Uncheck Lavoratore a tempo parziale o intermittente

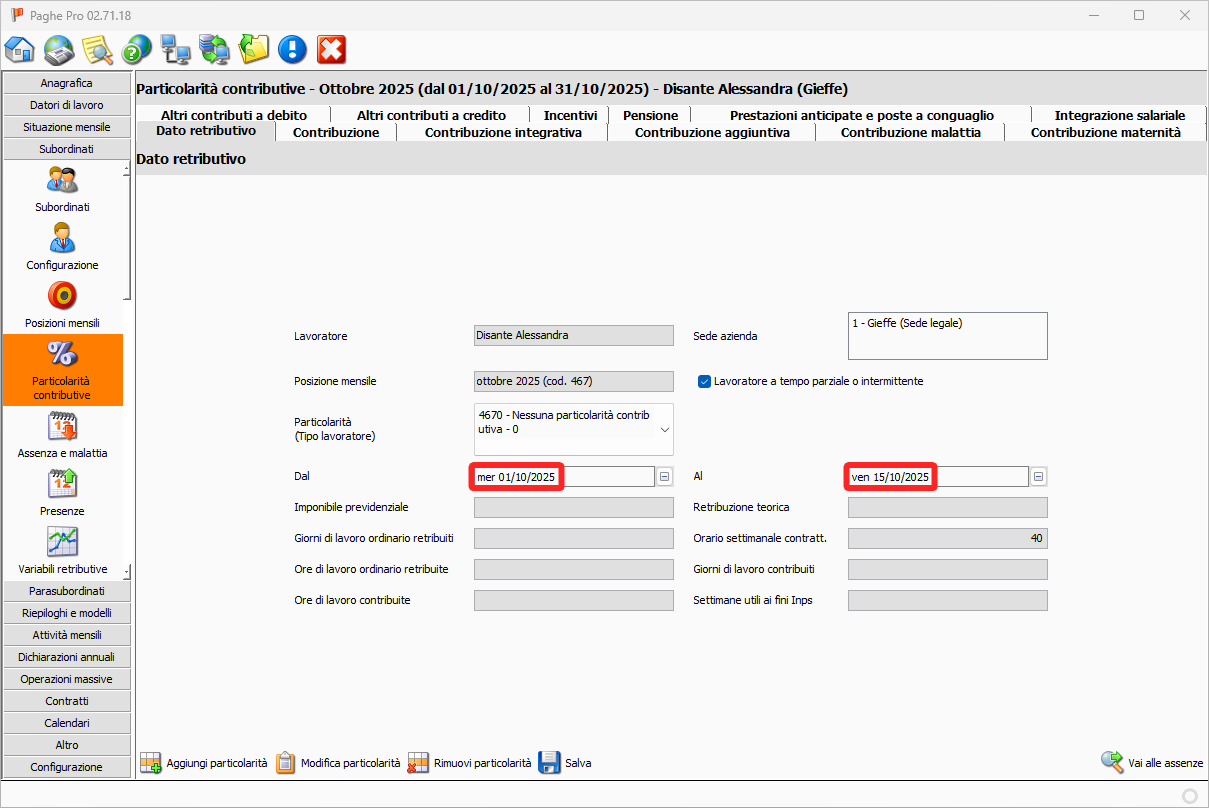point(704,381)
